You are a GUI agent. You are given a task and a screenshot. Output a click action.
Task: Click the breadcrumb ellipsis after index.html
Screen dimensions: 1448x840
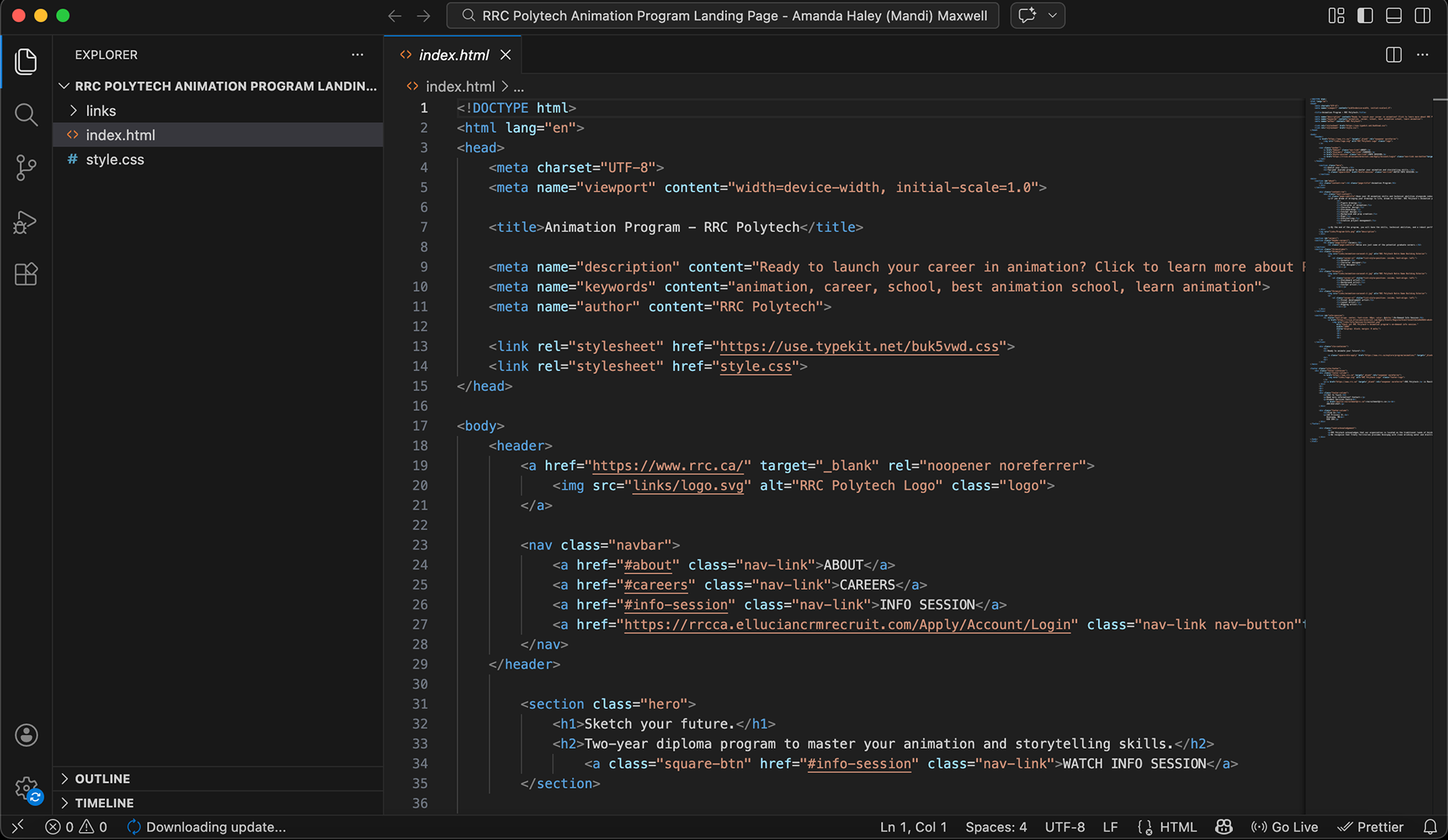[x=519, y=87]
